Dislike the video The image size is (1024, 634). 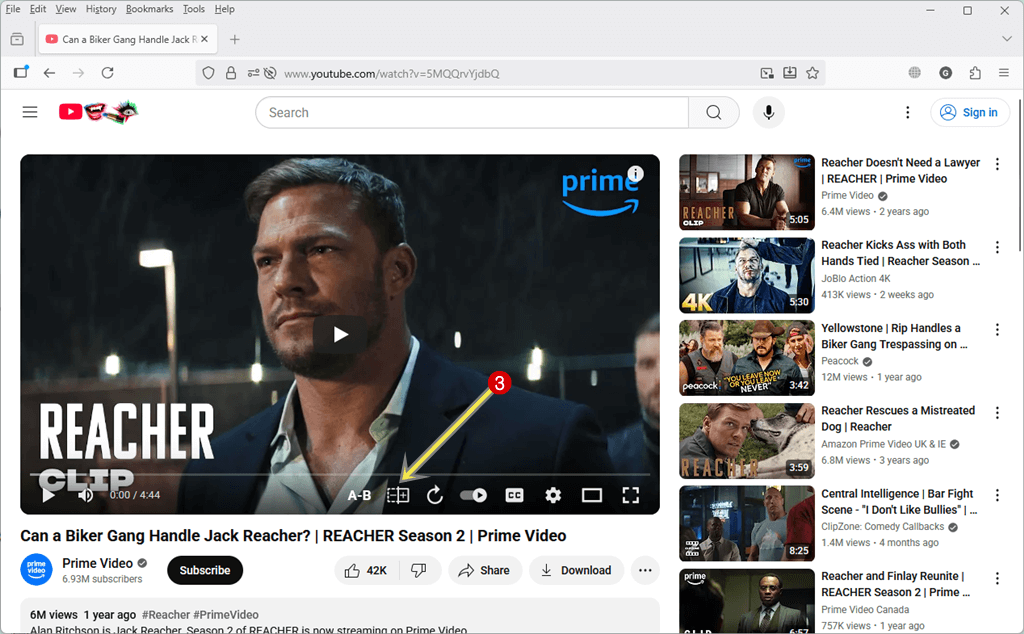coord(419,571)
